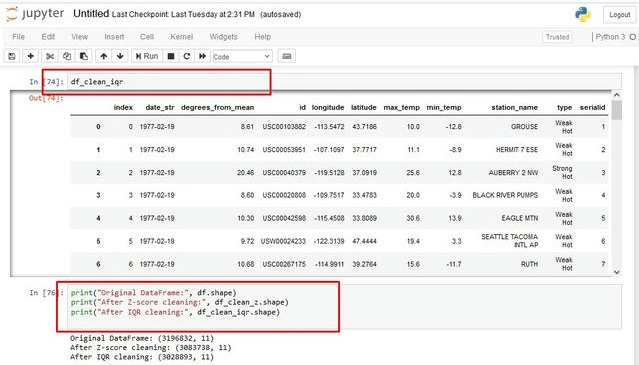Click the EAGLE MTN station cell

(520, 218)
